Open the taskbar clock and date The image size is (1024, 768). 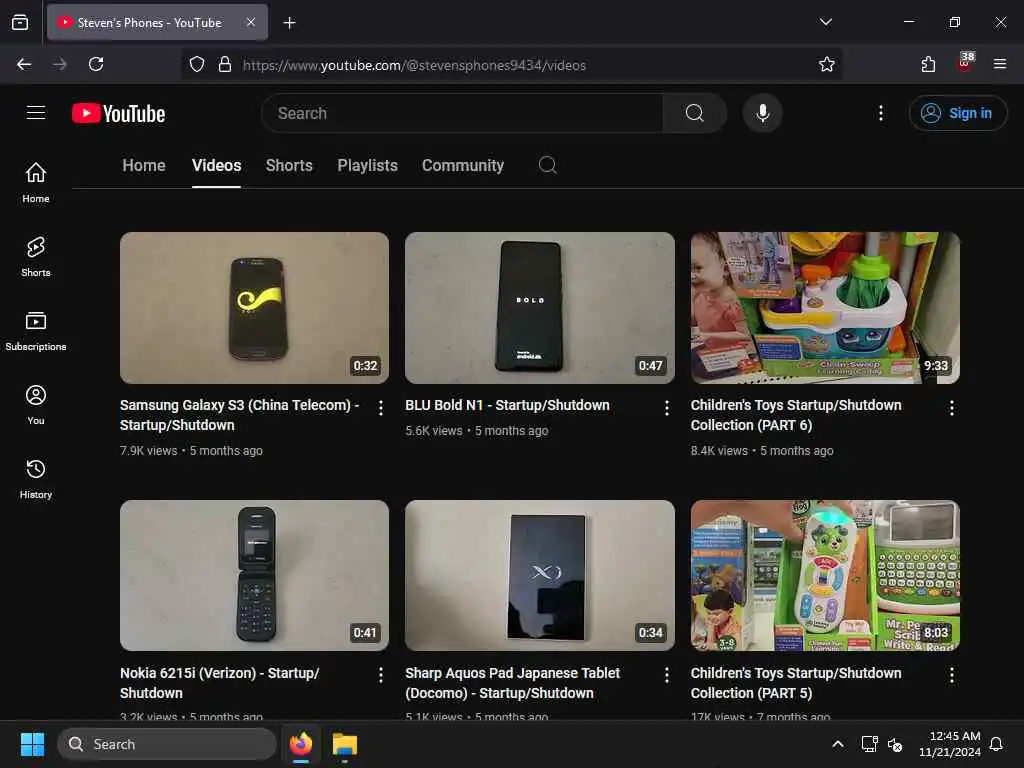[950, 744]
